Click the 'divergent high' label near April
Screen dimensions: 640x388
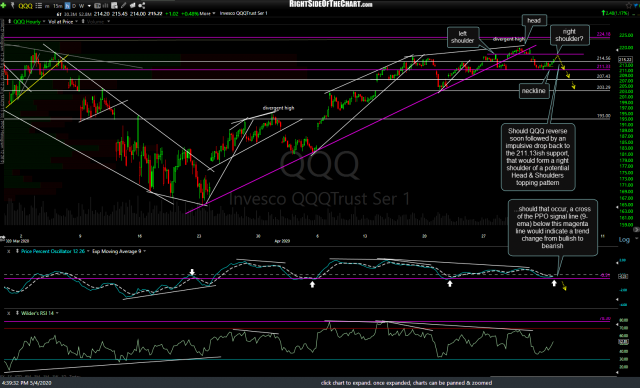(x=278, y=108)
